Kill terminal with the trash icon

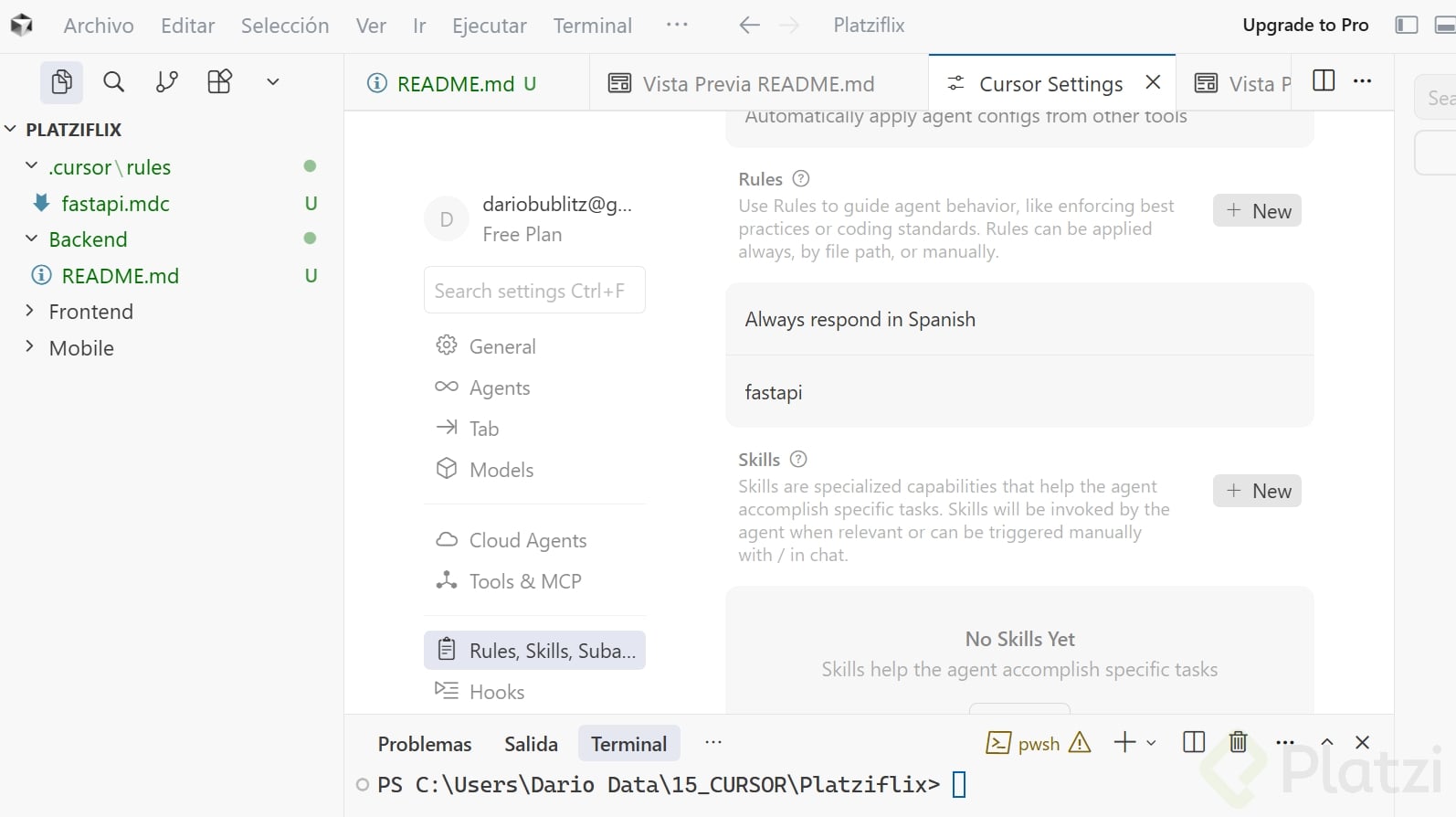pos(1238,742)
